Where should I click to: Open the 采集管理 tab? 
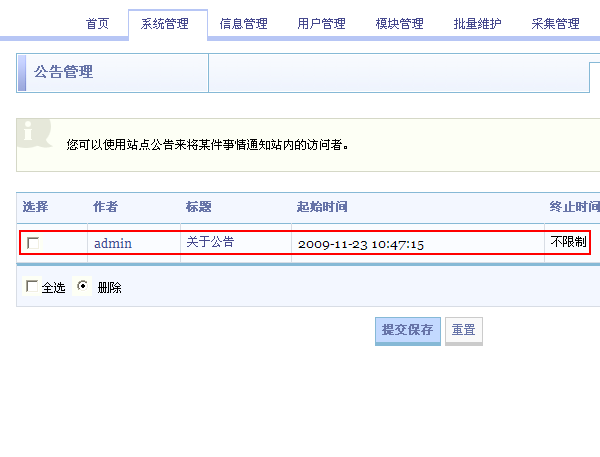(556, 24)
